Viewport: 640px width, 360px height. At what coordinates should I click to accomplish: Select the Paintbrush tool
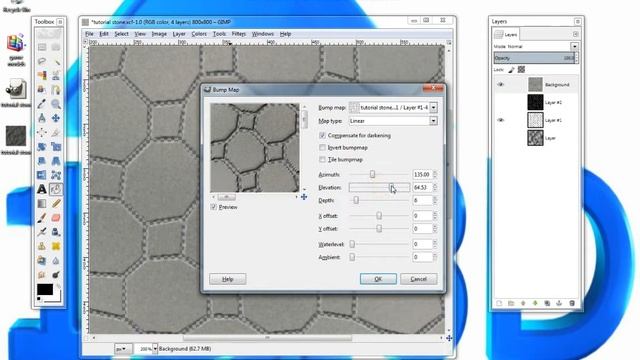[x=42, y=218]
